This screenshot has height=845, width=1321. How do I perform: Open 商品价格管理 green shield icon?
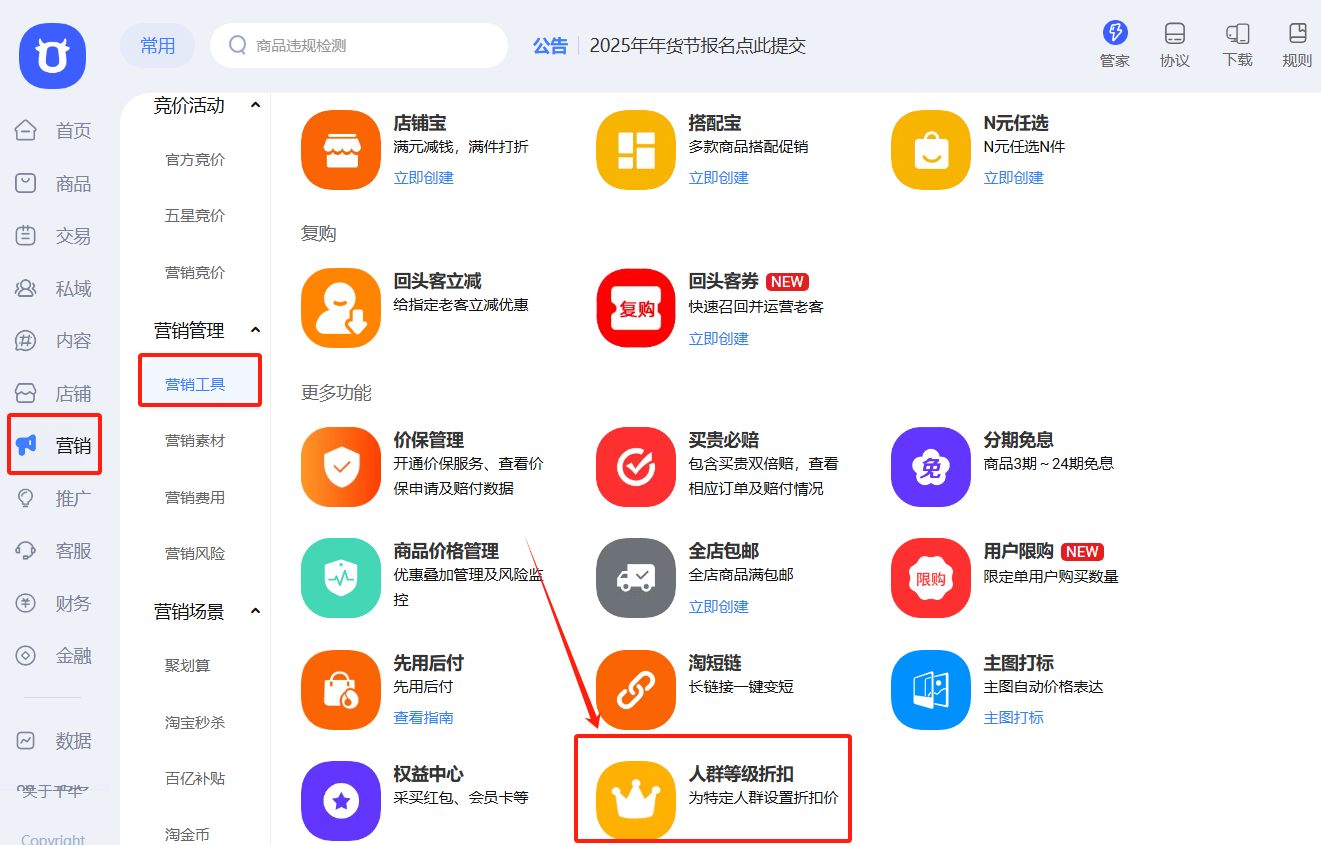341,578
